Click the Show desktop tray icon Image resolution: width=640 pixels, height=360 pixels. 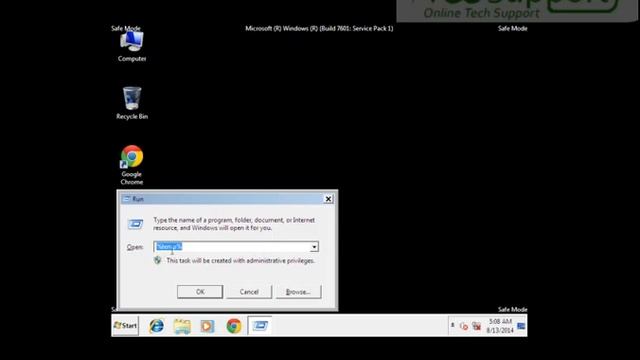521,326
